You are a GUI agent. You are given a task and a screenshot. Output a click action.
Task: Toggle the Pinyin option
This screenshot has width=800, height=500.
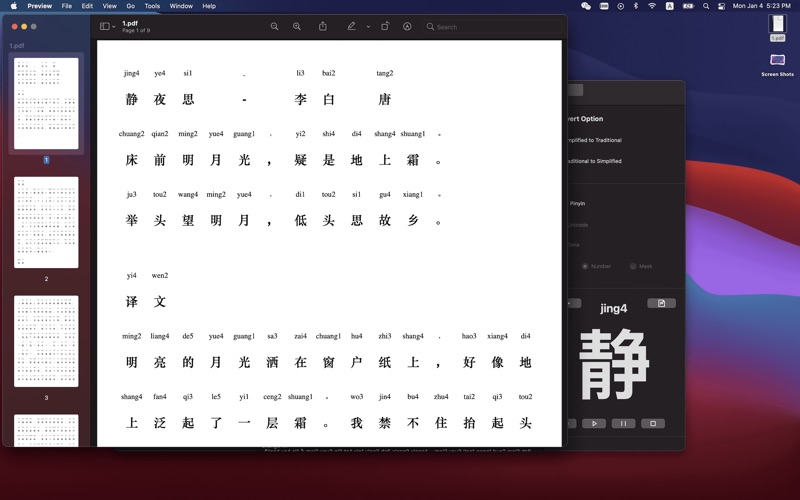[577, 203]
